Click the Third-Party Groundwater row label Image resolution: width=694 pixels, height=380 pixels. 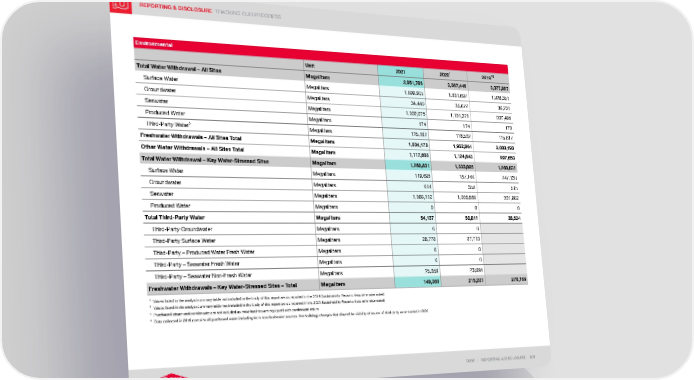tap(182, 229)
